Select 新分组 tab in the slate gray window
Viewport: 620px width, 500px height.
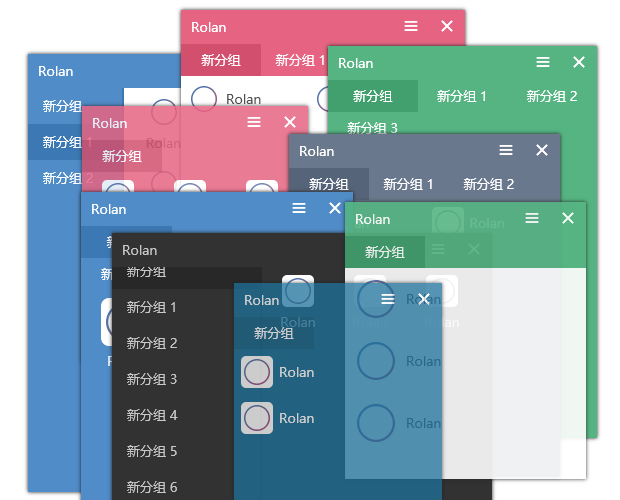point(329,184)
